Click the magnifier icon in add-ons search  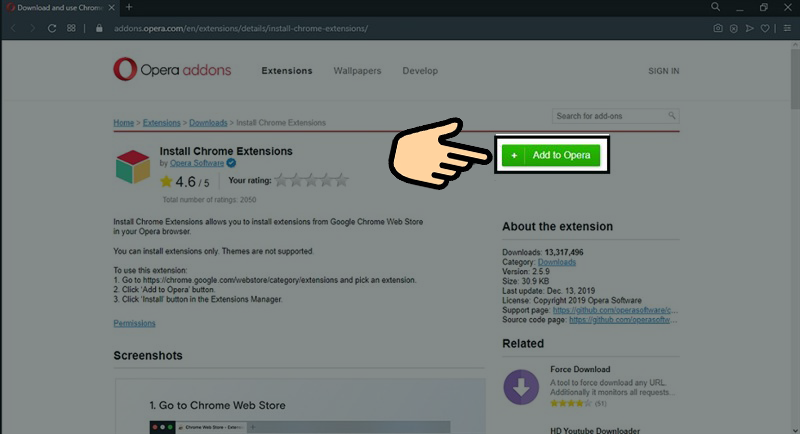(672, 116)
